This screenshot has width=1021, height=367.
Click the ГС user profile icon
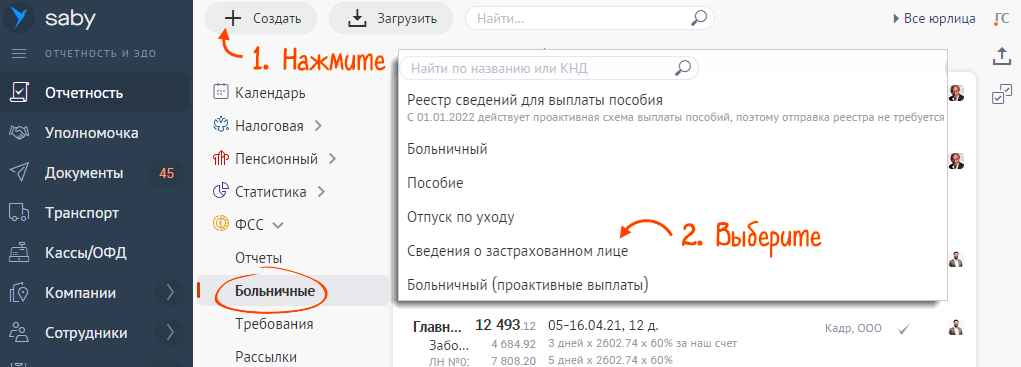[1002, 18]
